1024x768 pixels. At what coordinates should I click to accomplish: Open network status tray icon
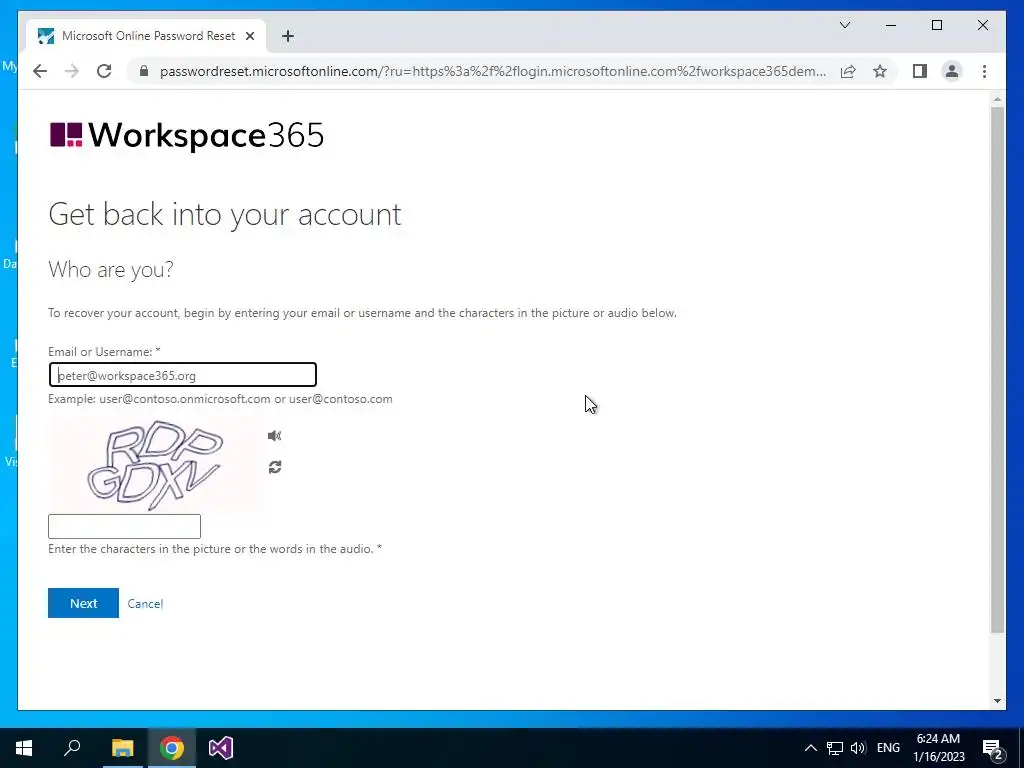835,748
